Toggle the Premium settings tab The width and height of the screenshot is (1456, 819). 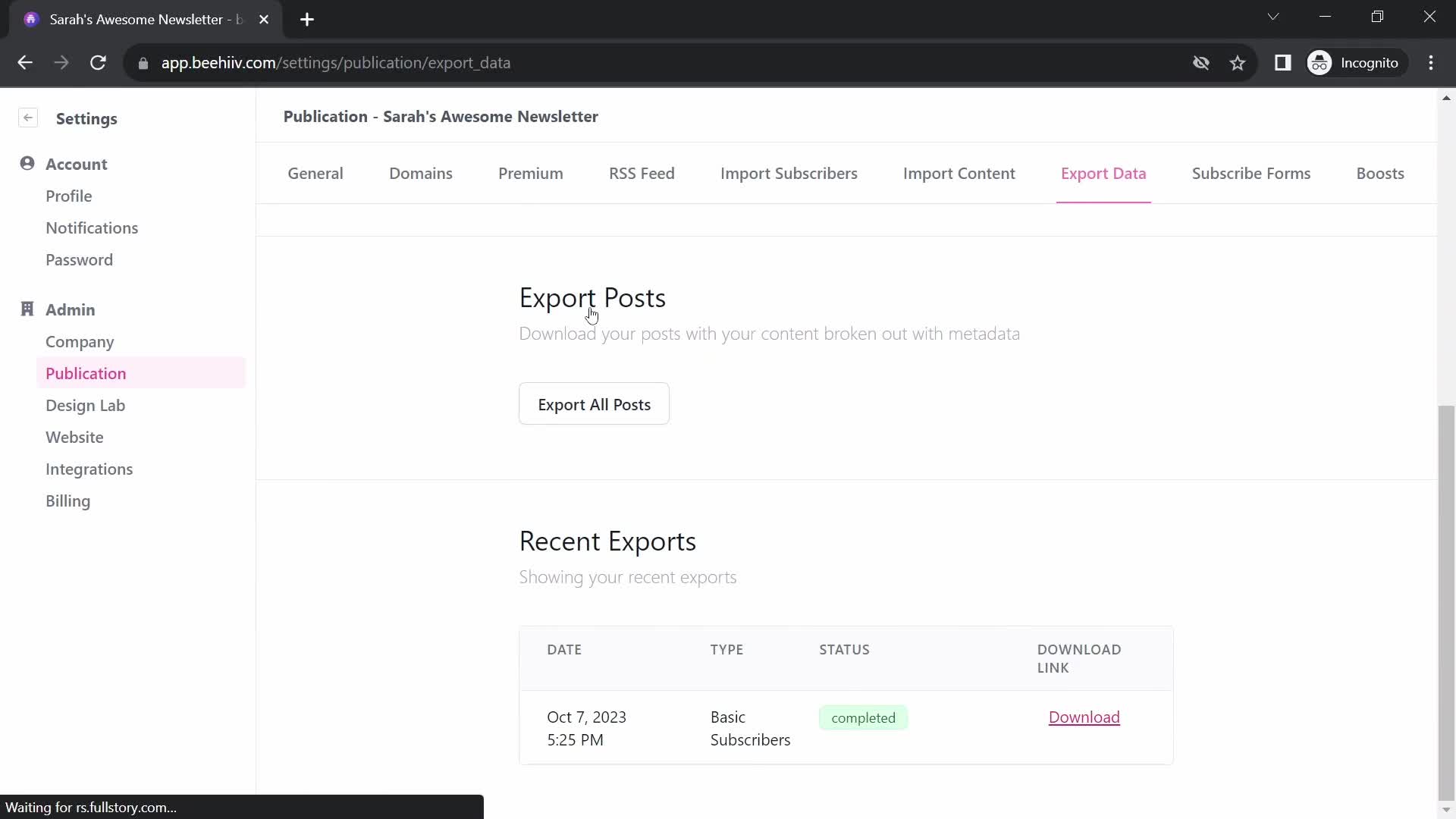click(530, 173)
